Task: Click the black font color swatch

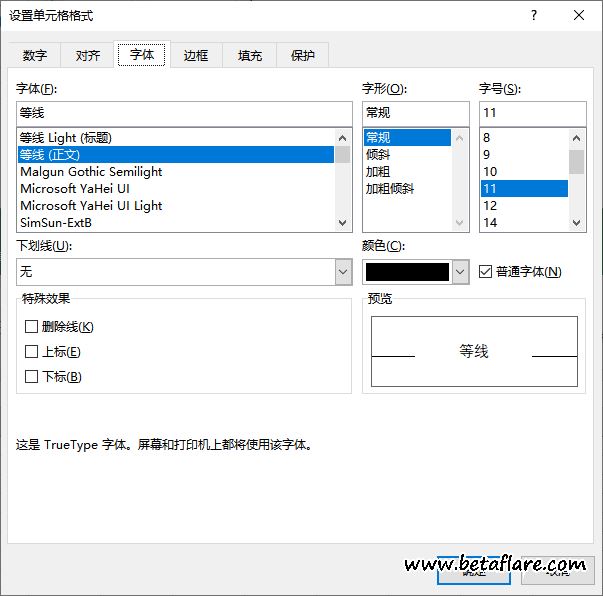Action: click(x=407, y=271)
